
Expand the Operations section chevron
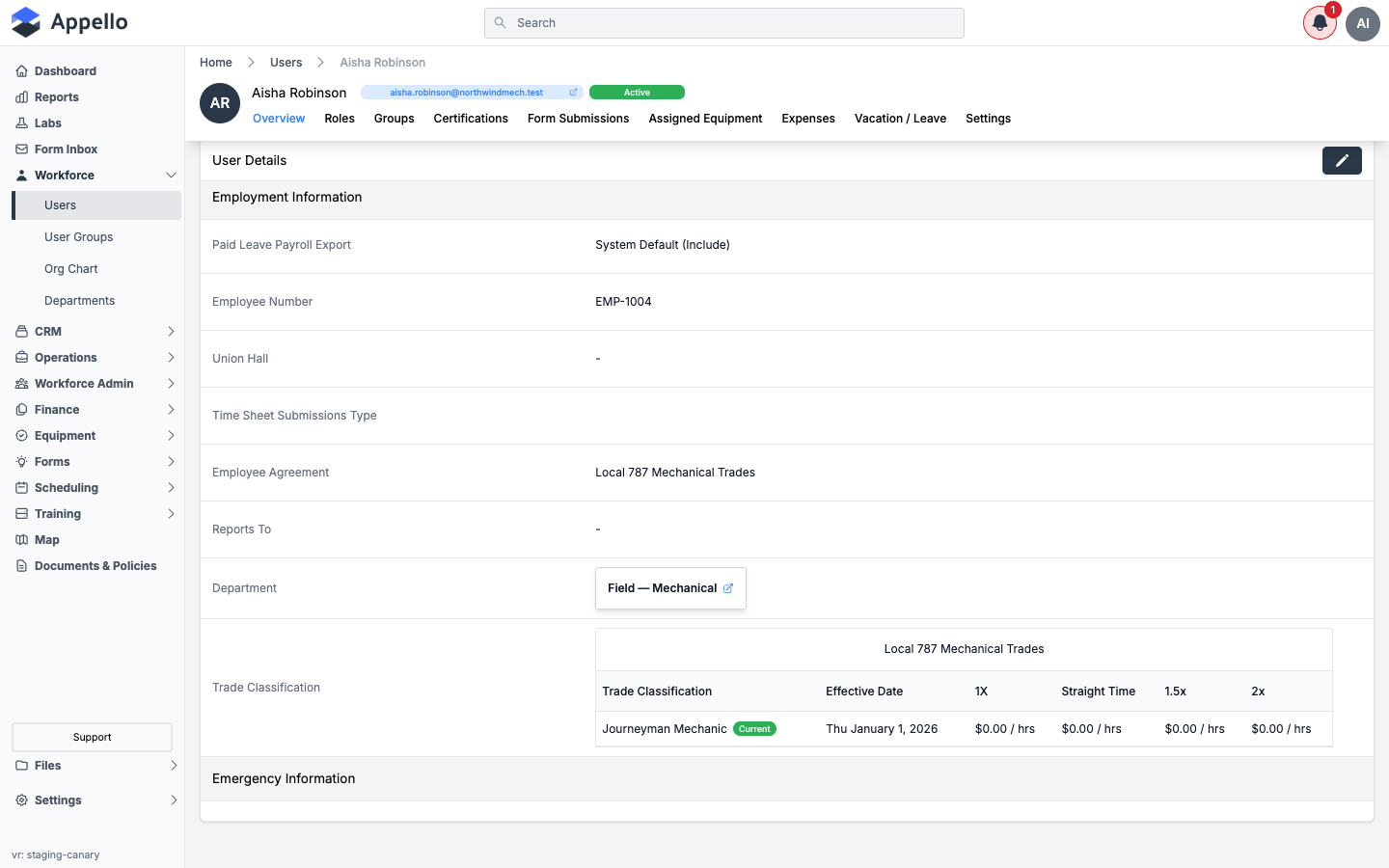click(171, 358)
